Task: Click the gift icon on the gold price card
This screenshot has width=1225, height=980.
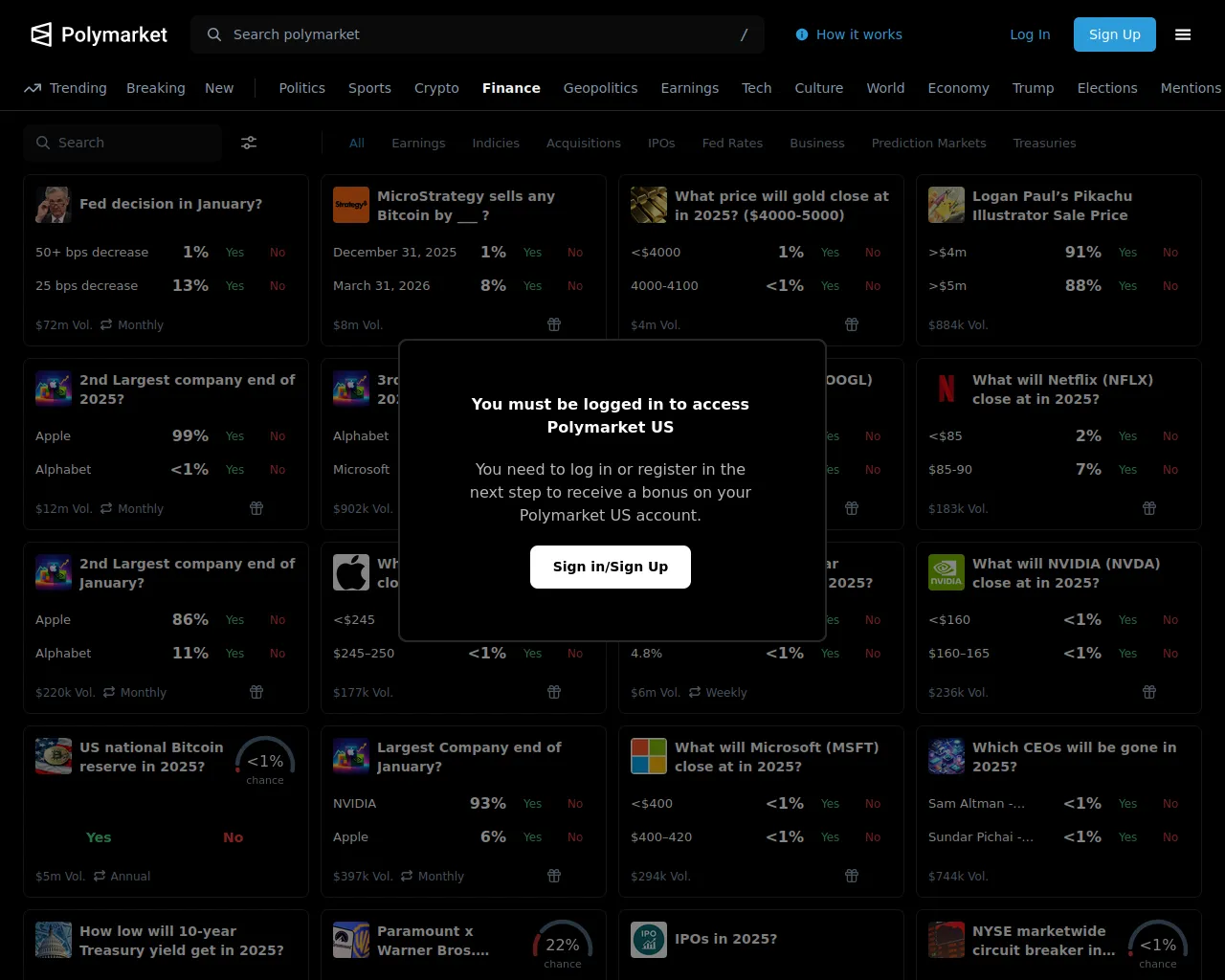Action: click(852, 324)
